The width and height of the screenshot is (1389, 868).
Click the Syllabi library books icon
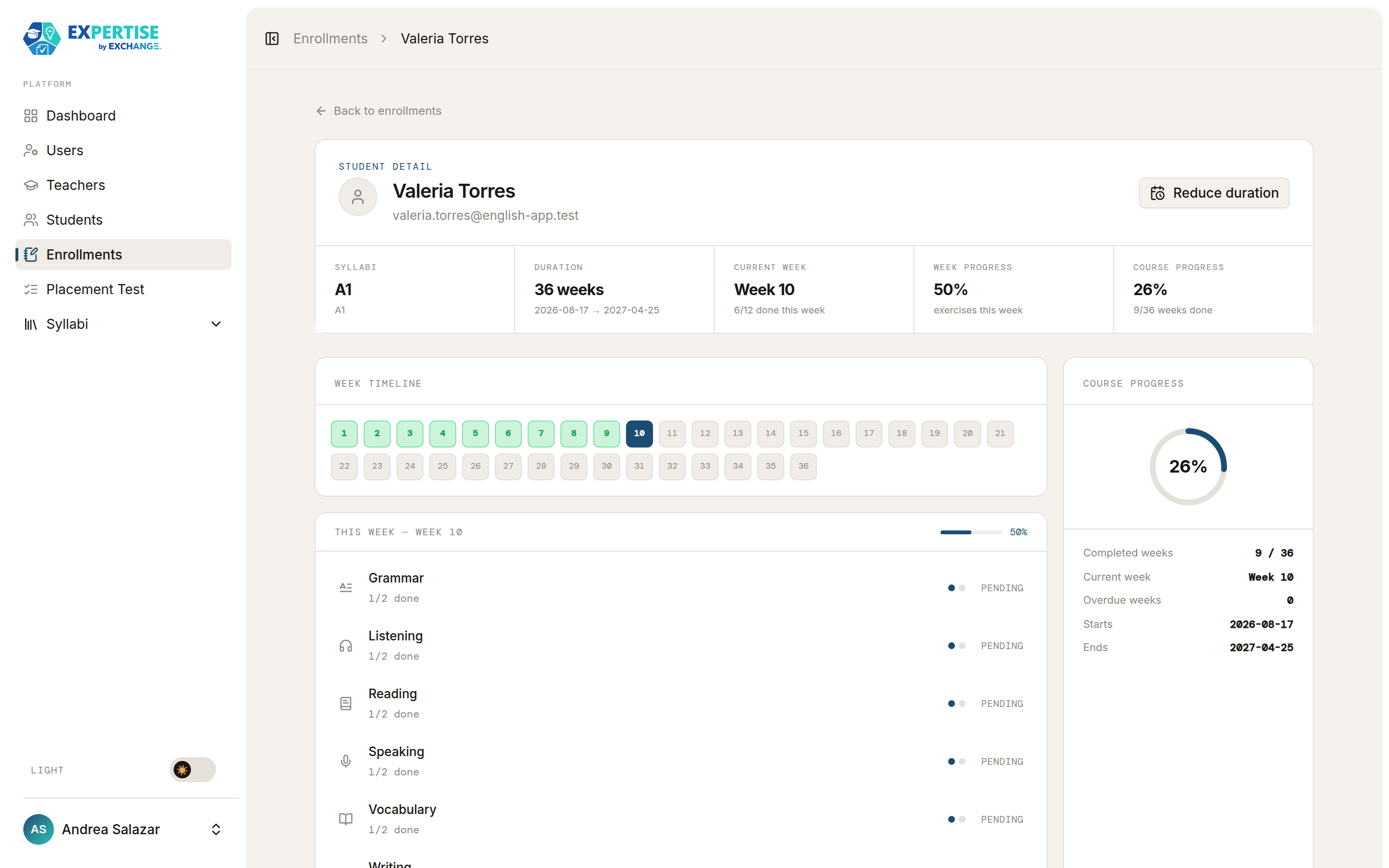tap(31, 325)
